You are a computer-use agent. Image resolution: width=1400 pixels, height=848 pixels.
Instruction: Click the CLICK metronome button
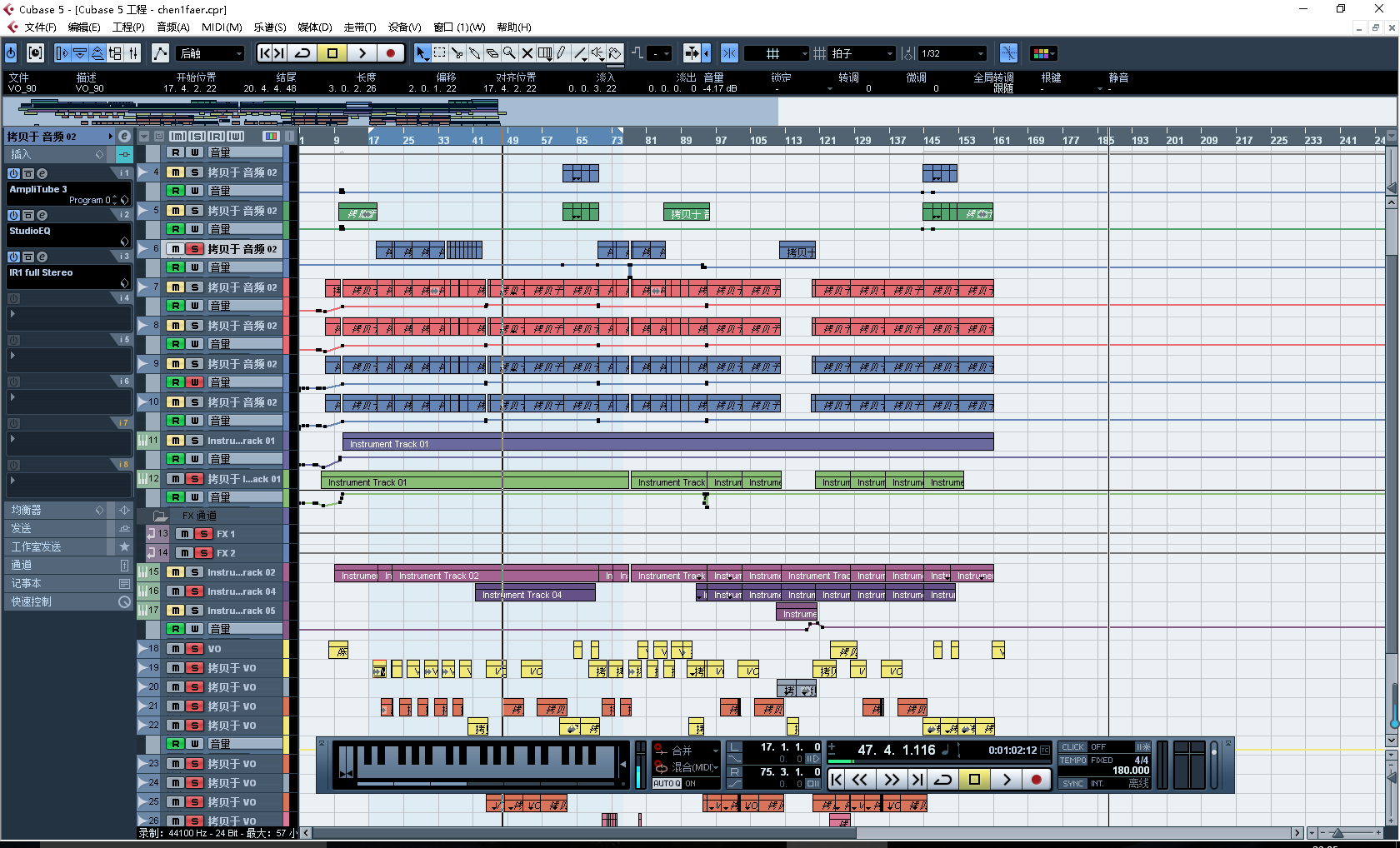pyautogui.click(x=1073, y=747)
